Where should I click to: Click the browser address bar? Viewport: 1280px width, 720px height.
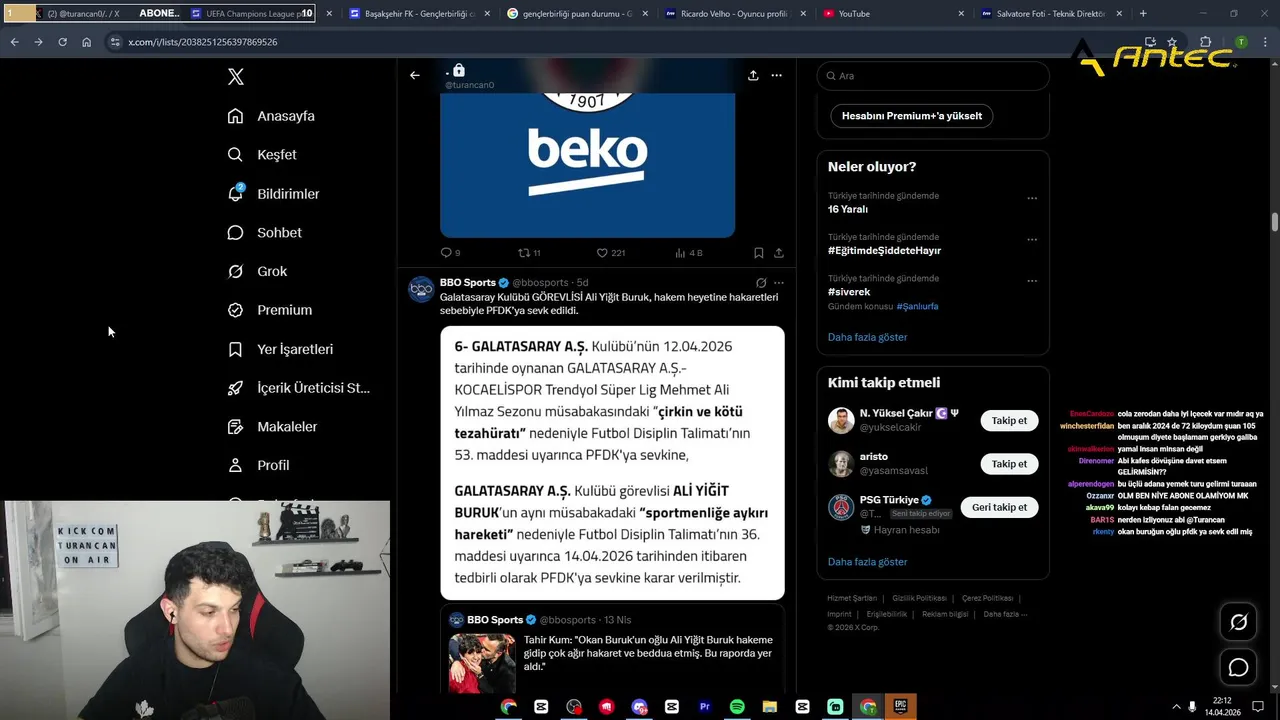[620, 42]
